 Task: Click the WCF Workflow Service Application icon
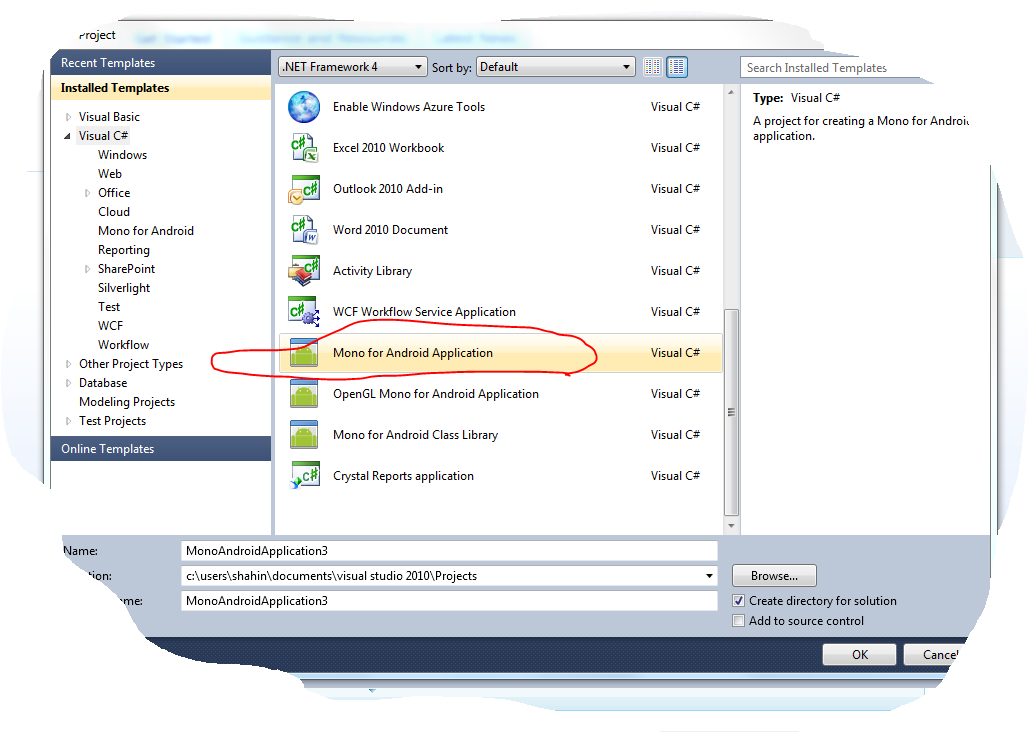304,312
